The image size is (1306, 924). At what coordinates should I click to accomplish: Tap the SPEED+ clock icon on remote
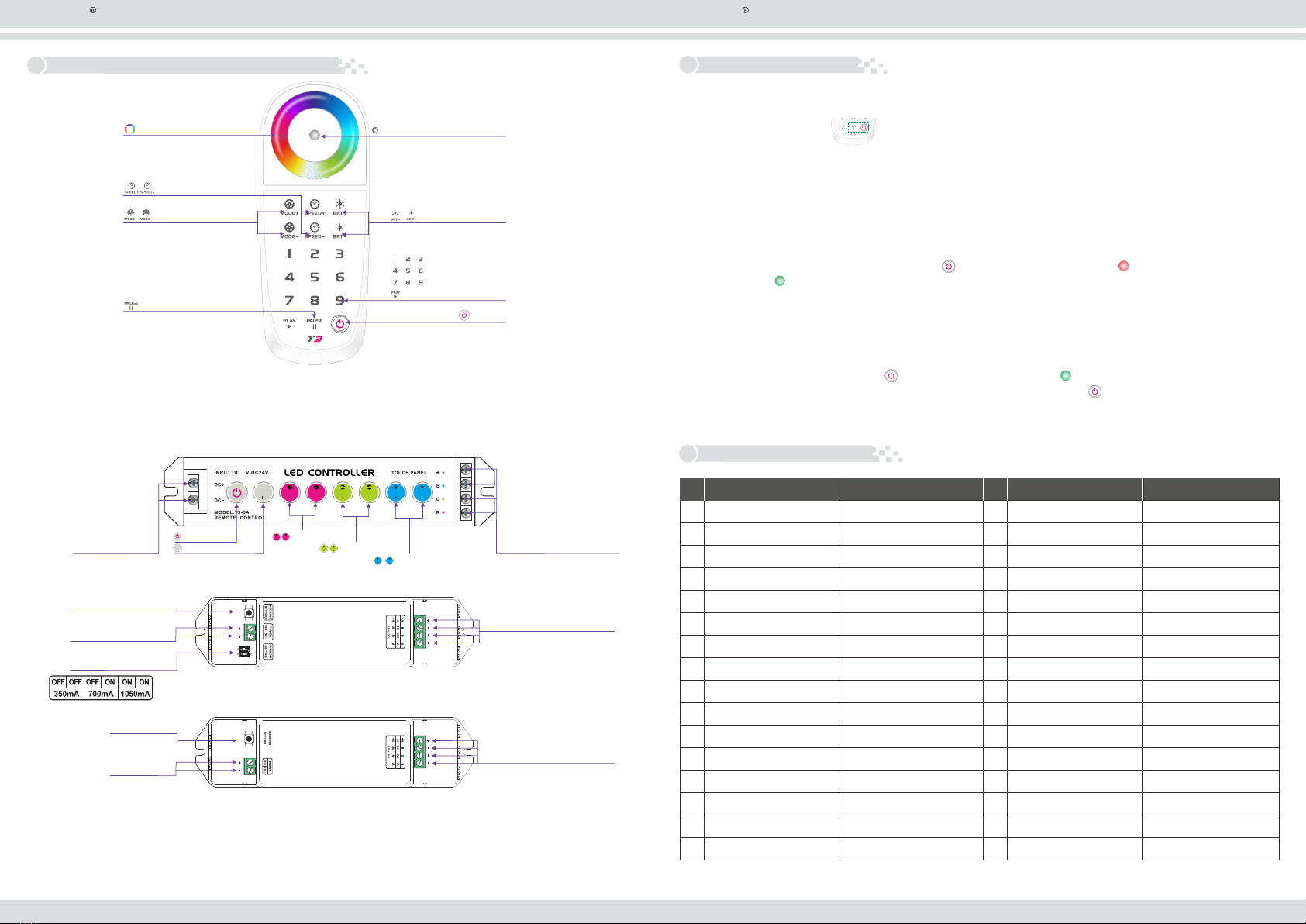point(315,204)
